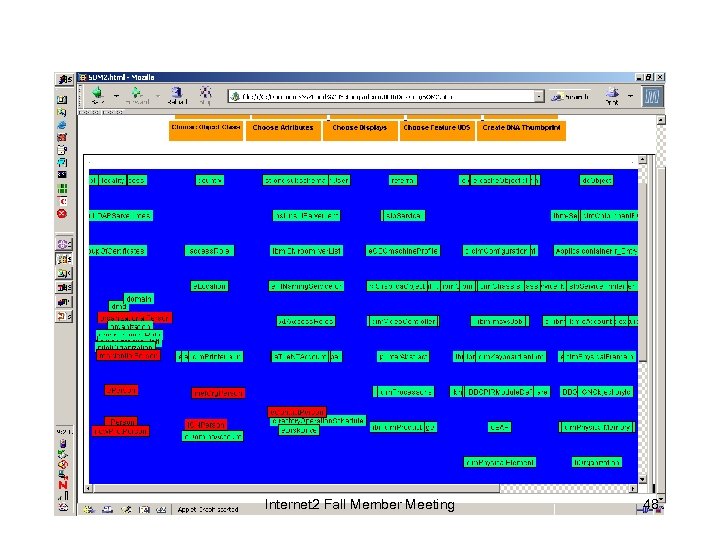This screenshot has width=720, height=540.
Task: Click the green Back arrow in Mozilla
Action: (97, 95)
